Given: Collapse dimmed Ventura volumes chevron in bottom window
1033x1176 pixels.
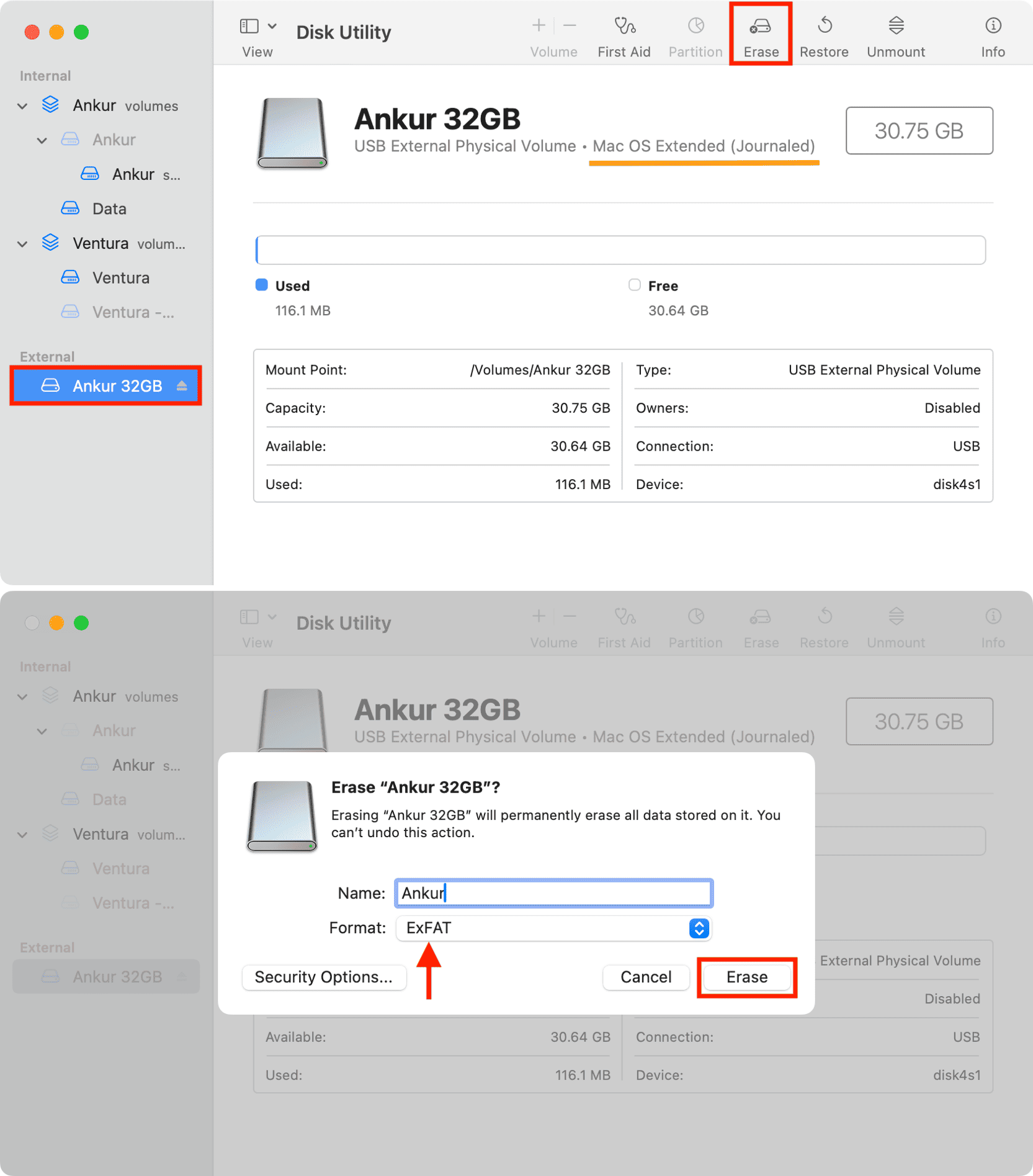Looking at the screenshot, I should [x=22, y=835].
